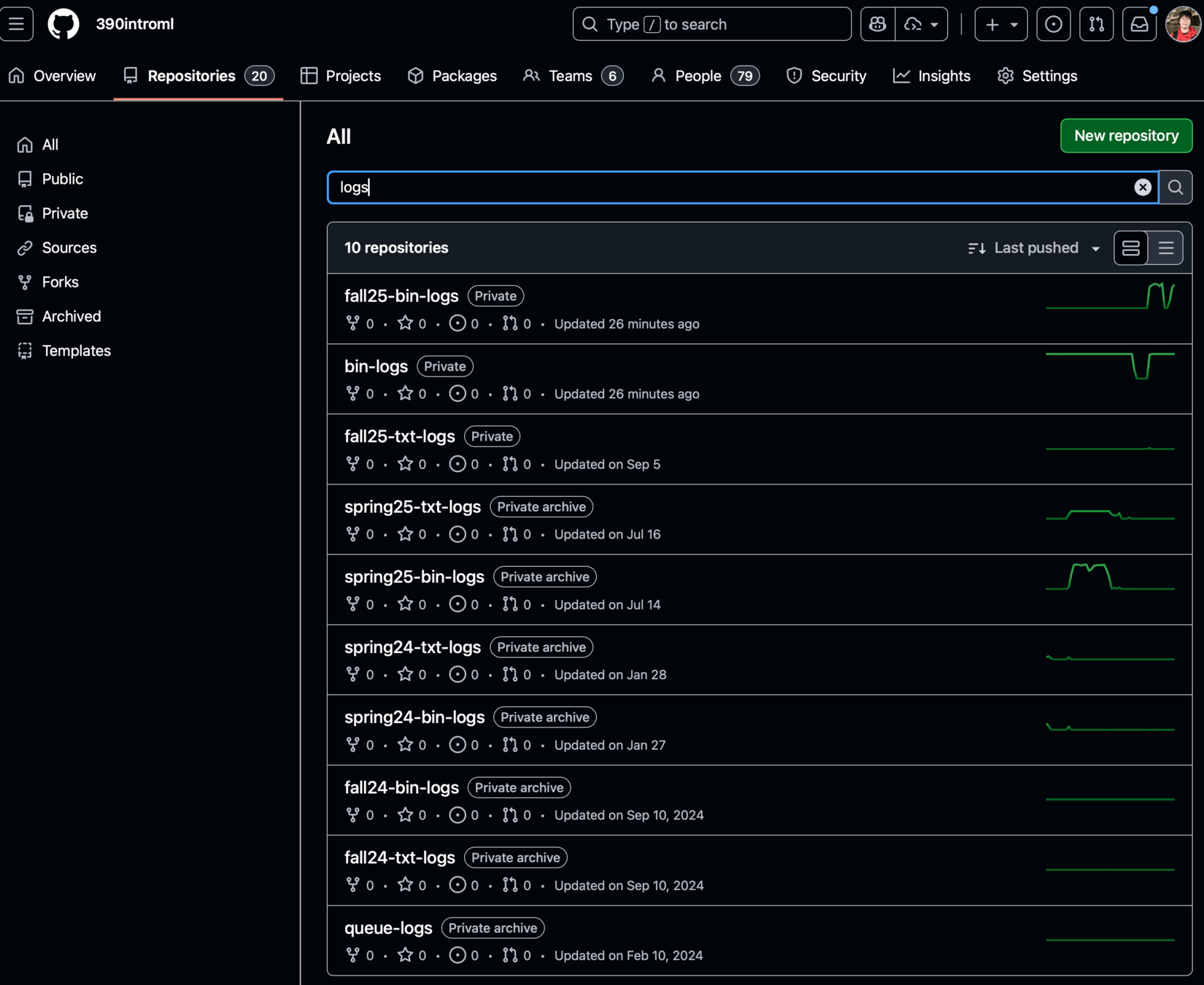The width and height of the screenshot is (1204, 985).
Task: Click the fork icon in the spring24-txt-logs row
Action: (x=353, y=674)
